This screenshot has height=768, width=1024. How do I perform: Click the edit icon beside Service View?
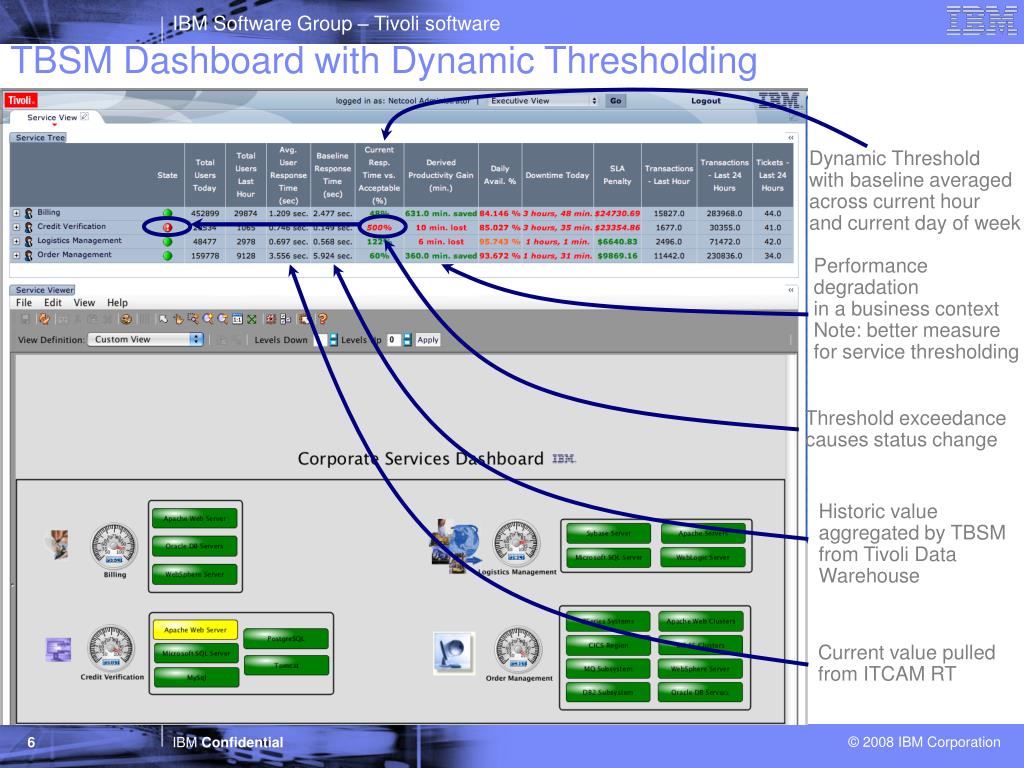(x=84, y=117)
